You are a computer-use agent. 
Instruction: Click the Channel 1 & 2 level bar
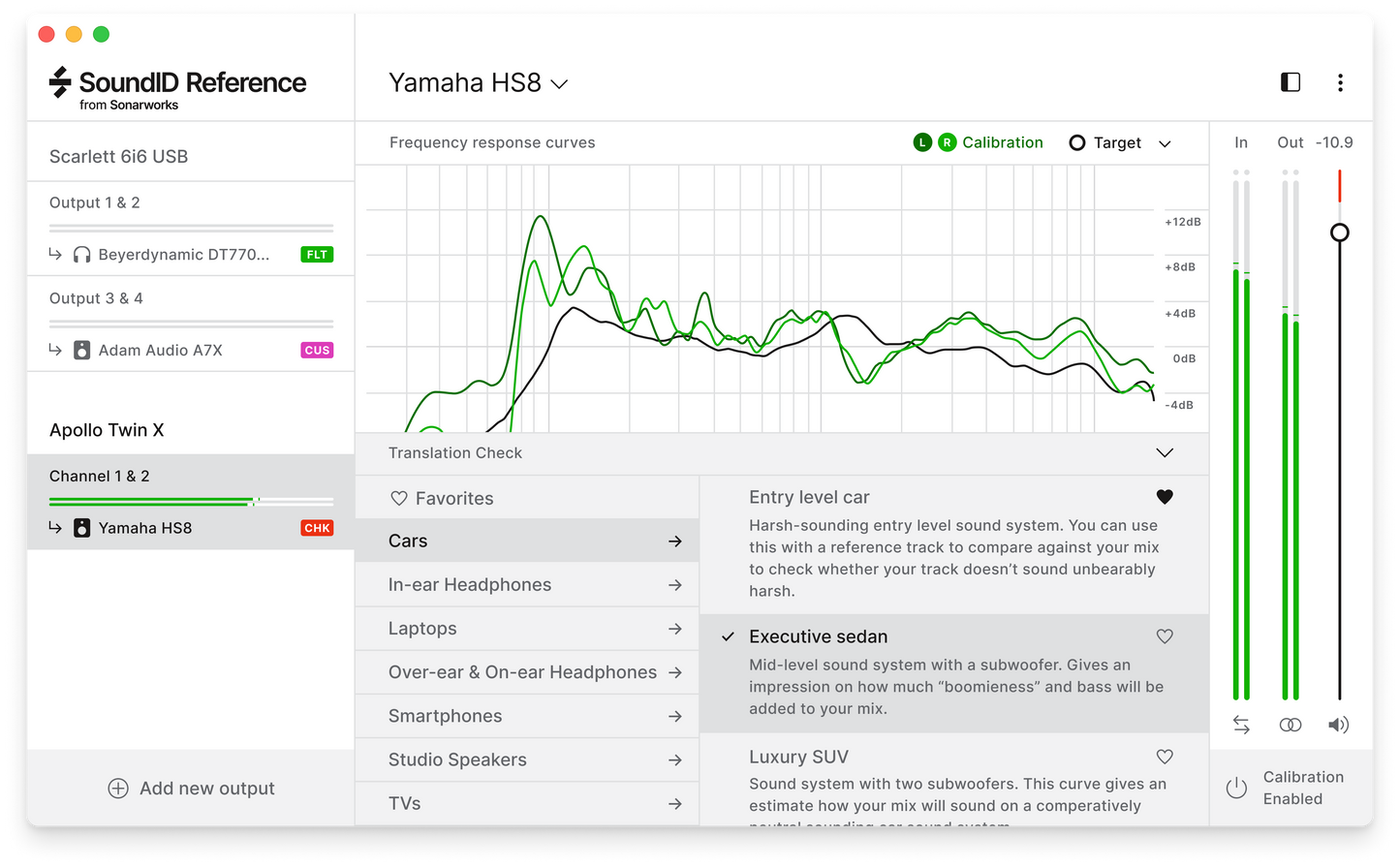tap(191, 502)
